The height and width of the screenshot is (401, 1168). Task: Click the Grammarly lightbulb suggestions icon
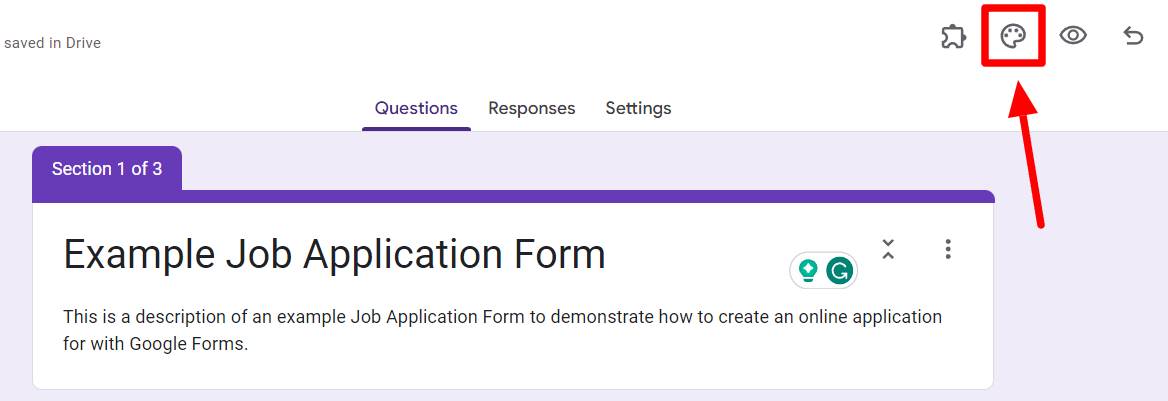click(807, 271)
